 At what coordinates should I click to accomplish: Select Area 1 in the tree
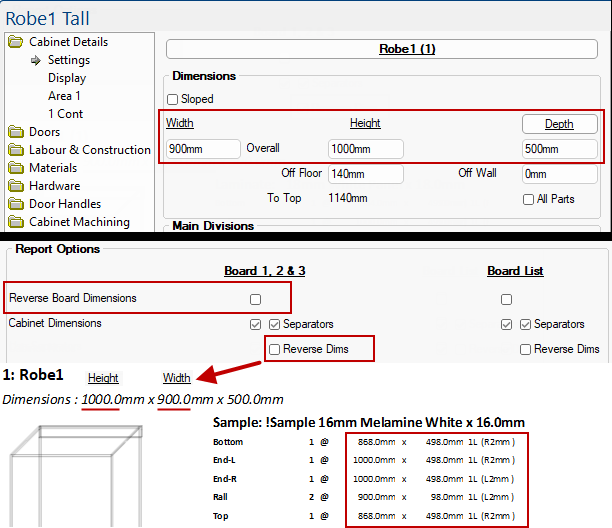pyautogui.click(x=64, y=96)
